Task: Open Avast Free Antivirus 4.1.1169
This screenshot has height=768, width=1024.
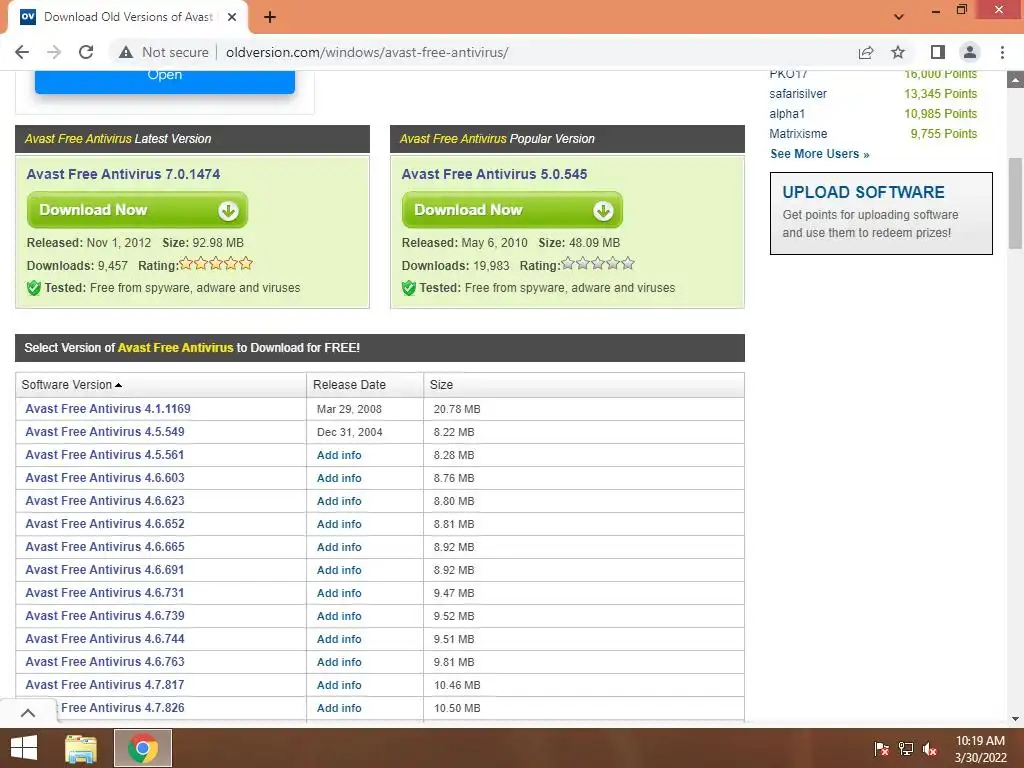Action: pos(108,409)
